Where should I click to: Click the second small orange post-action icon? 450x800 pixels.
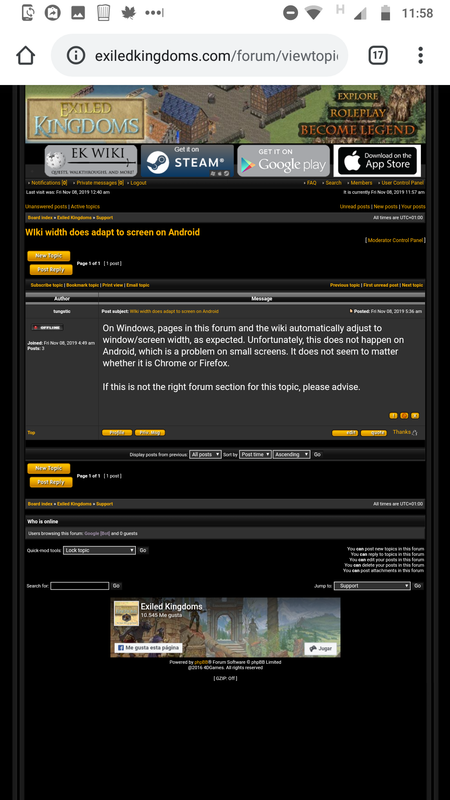coord(404,416)
